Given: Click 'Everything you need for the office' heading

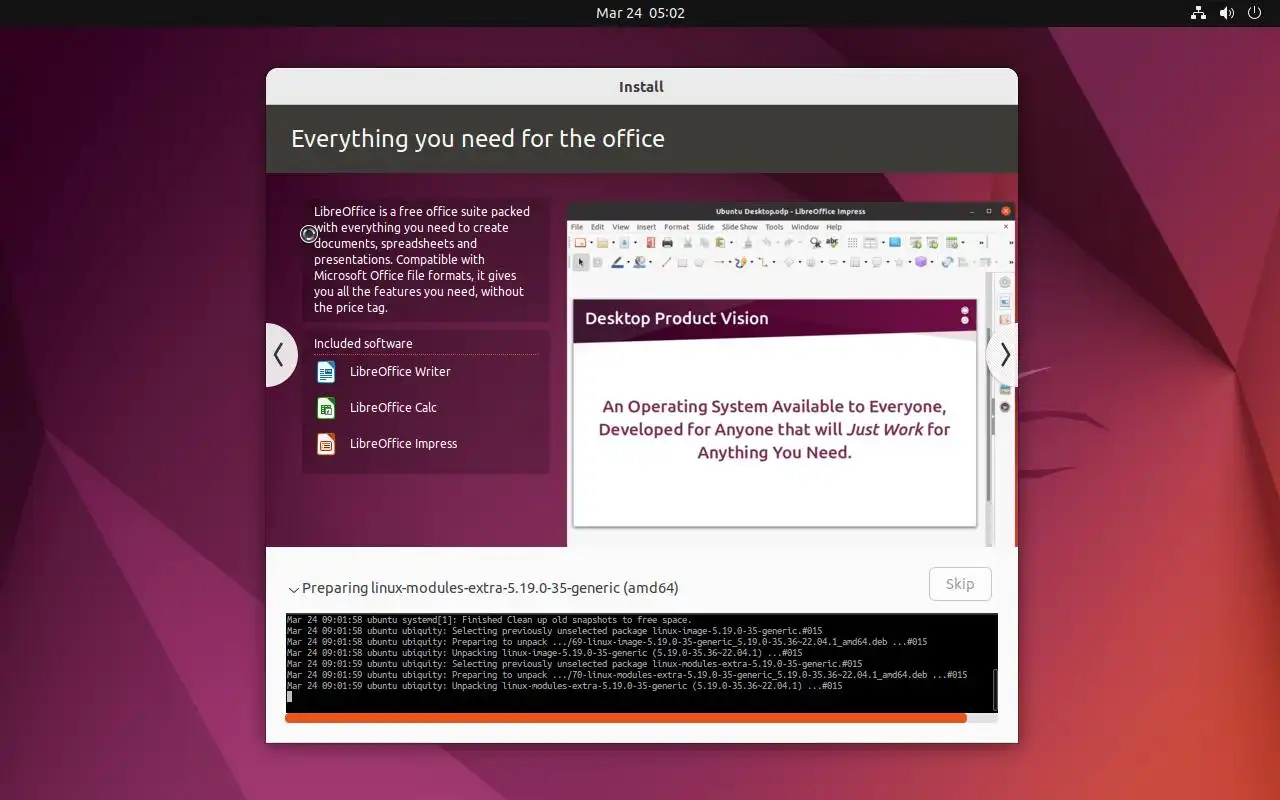Looking at the screenshot, I should pyautogui.click(x=478, y=138).
